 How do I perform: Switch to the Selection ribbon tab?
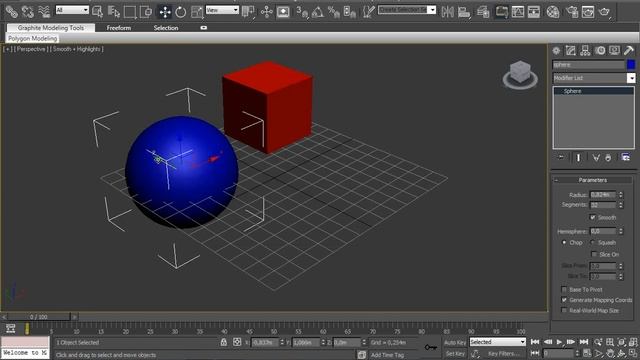click(x=166, y=28)
